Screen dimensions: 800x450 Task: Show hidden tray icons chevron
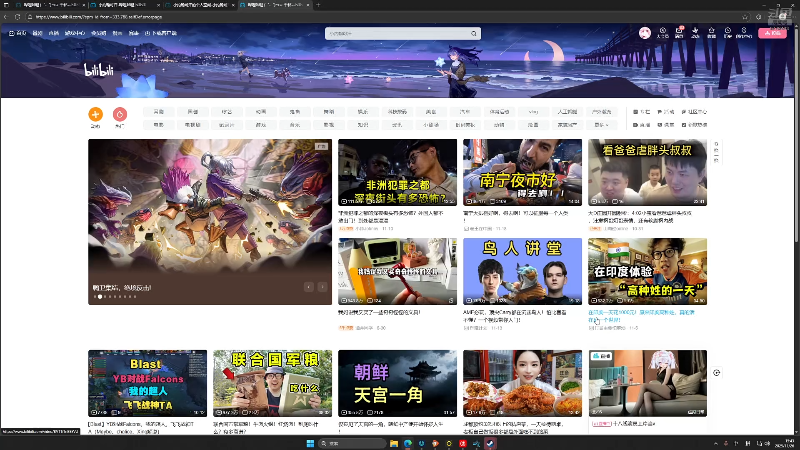(716, 443)
